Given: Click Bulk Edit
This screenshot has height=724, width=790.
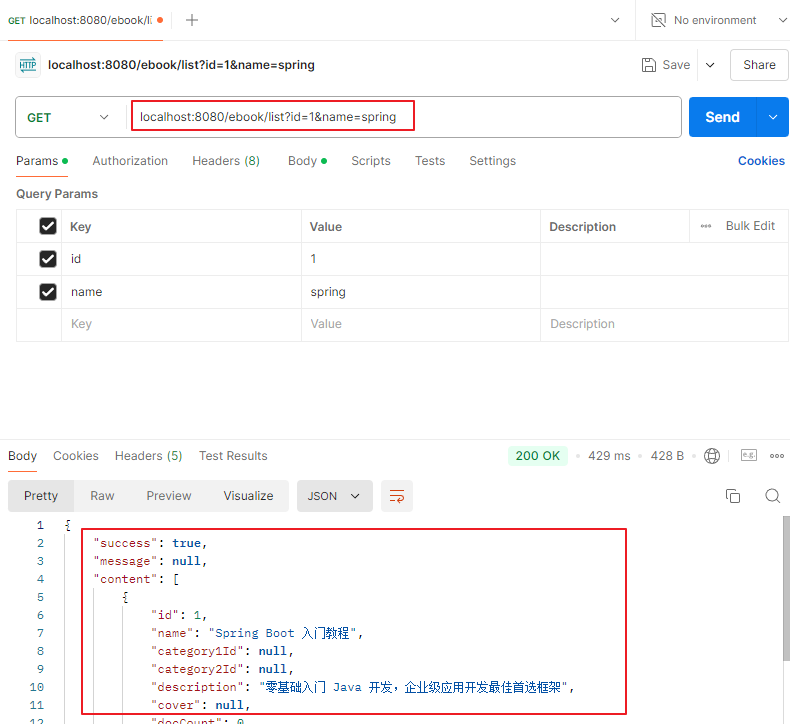Looking at the screenshot, I should tap(750, 226).
